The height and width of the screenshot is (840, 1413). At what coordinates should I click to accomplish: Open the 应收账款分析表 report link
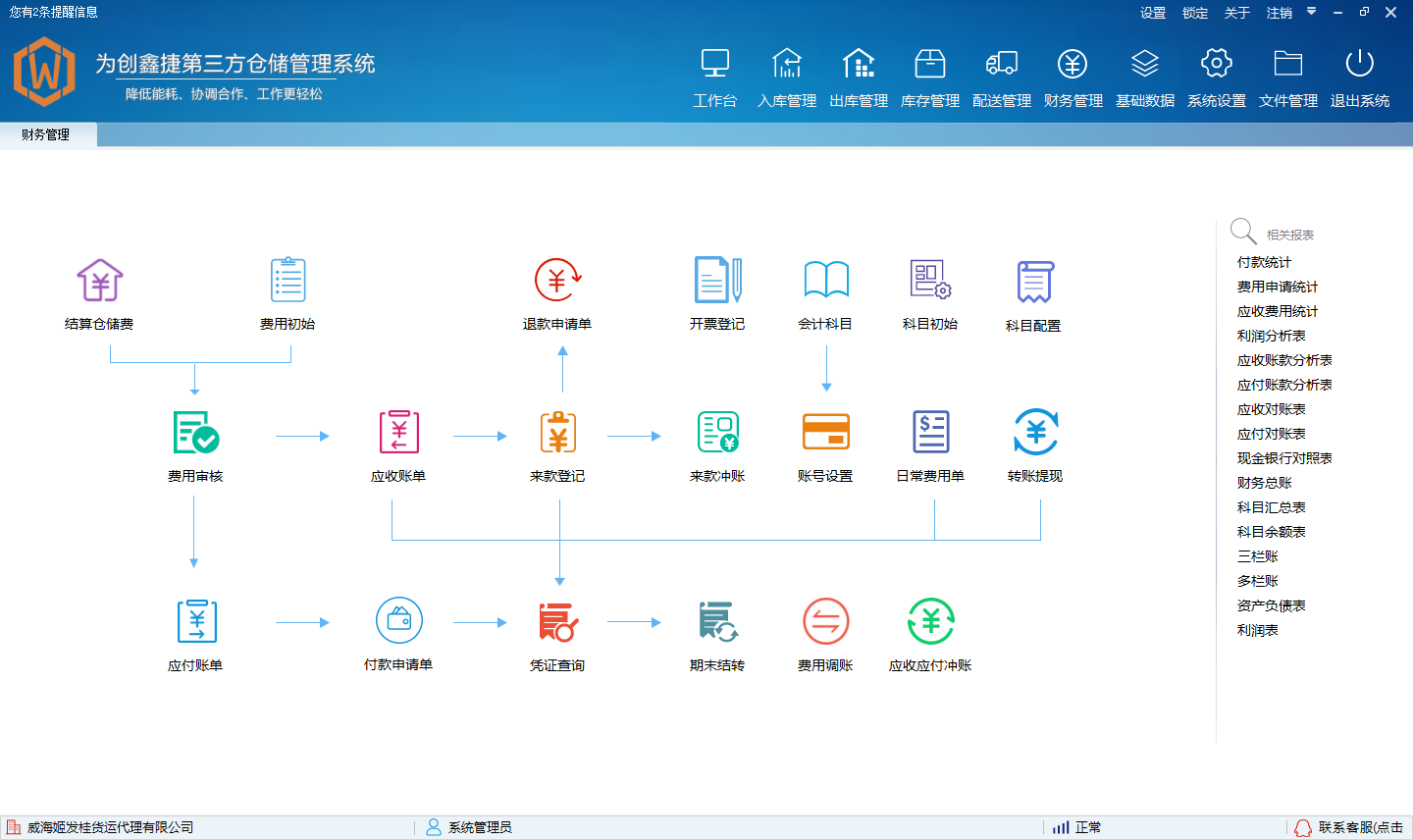pos(1284,360)
